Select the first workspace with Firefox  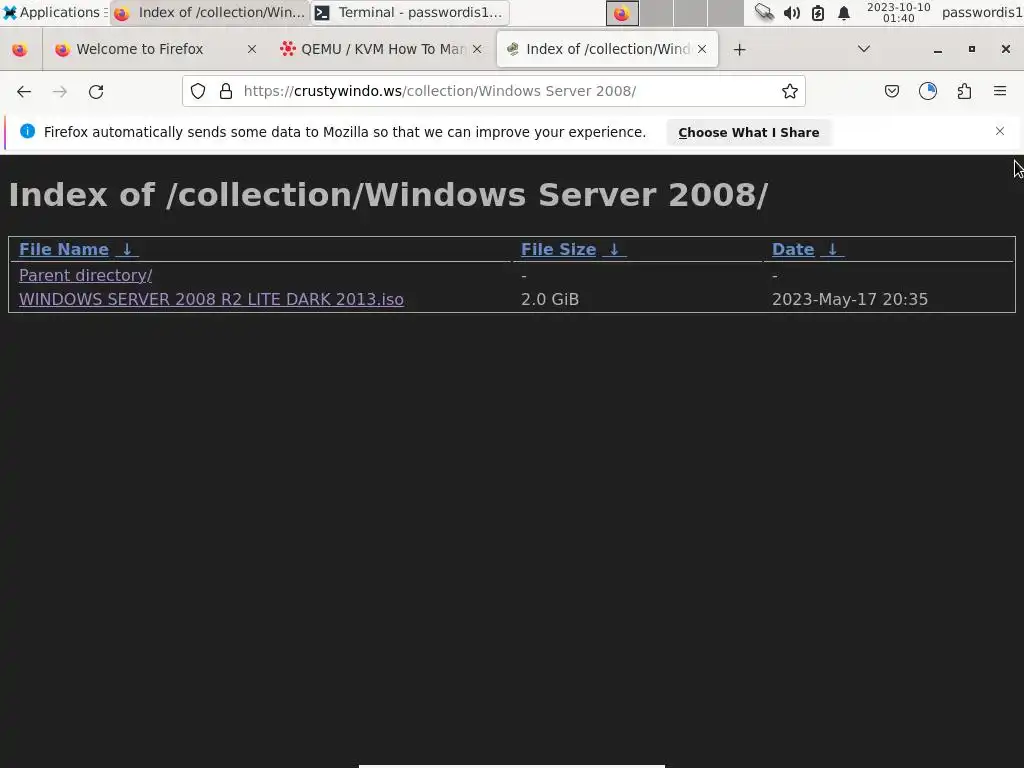(x=622, y=13)
